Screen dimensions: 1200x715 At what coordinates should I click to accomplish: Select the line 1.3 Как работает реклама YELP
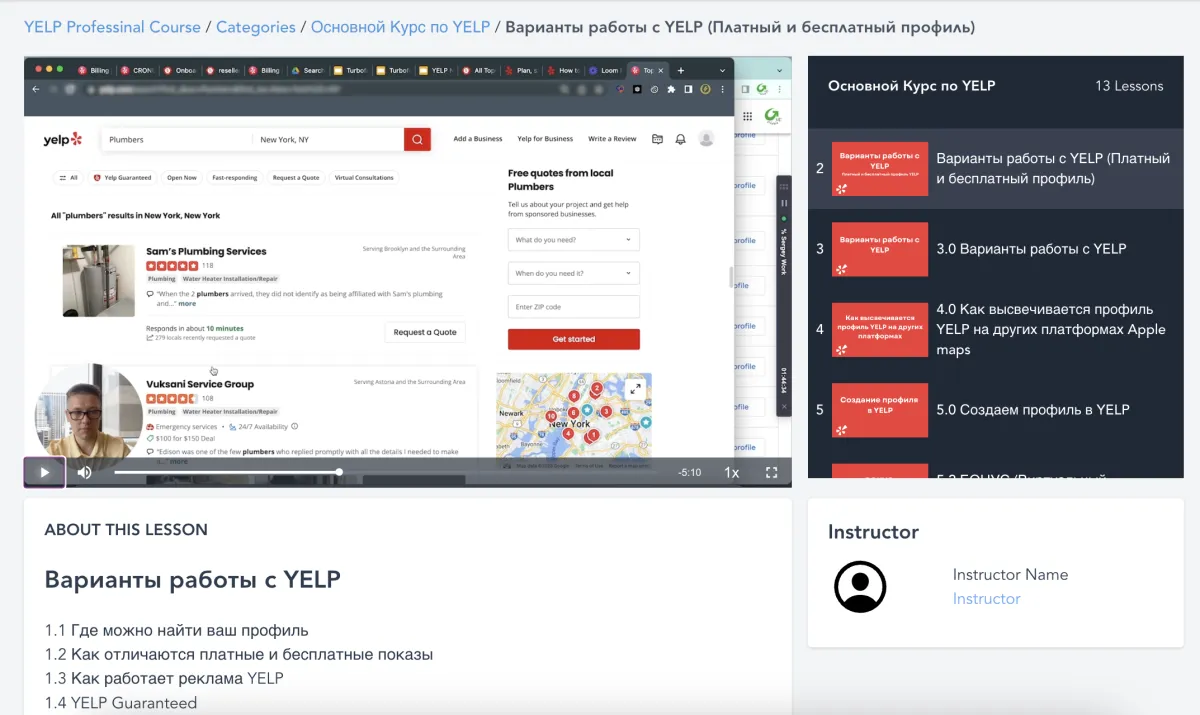(164, 678)
